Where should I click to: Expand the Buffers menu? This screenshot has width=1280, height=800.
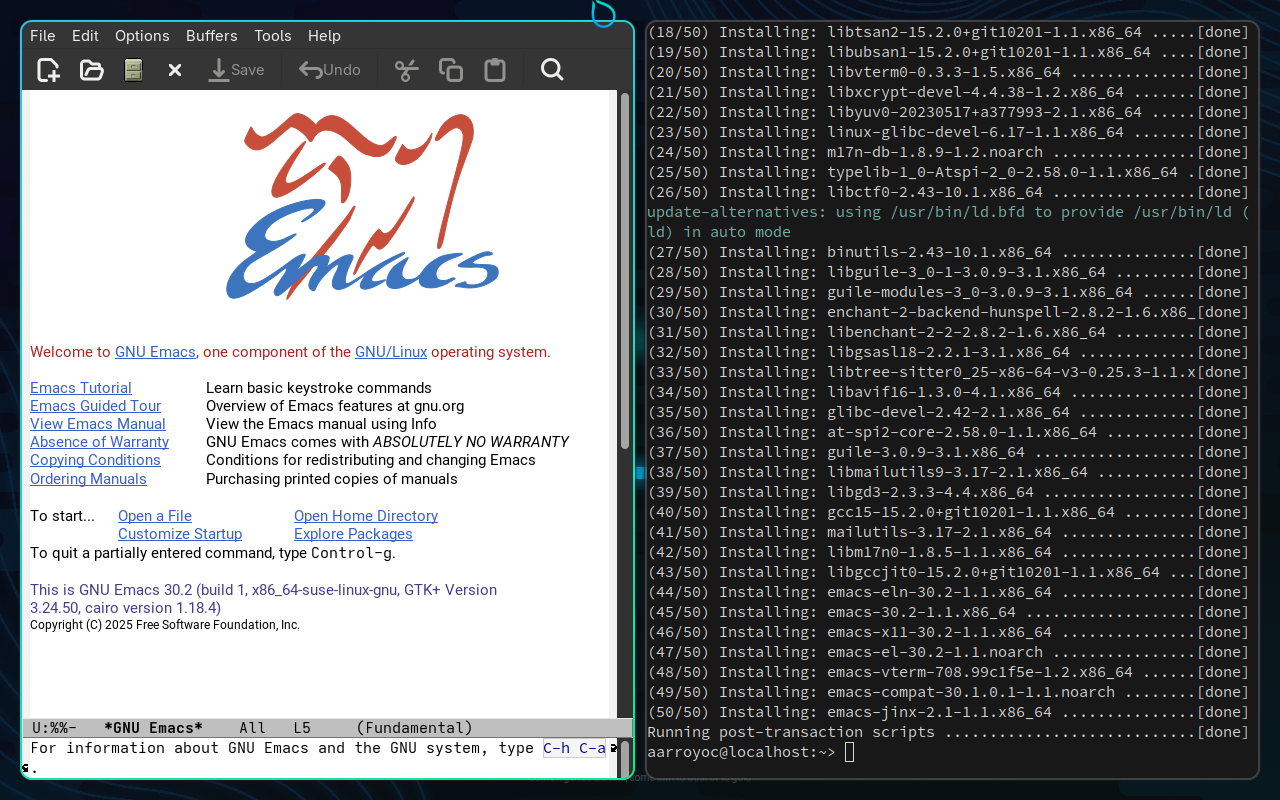(211, 36)
